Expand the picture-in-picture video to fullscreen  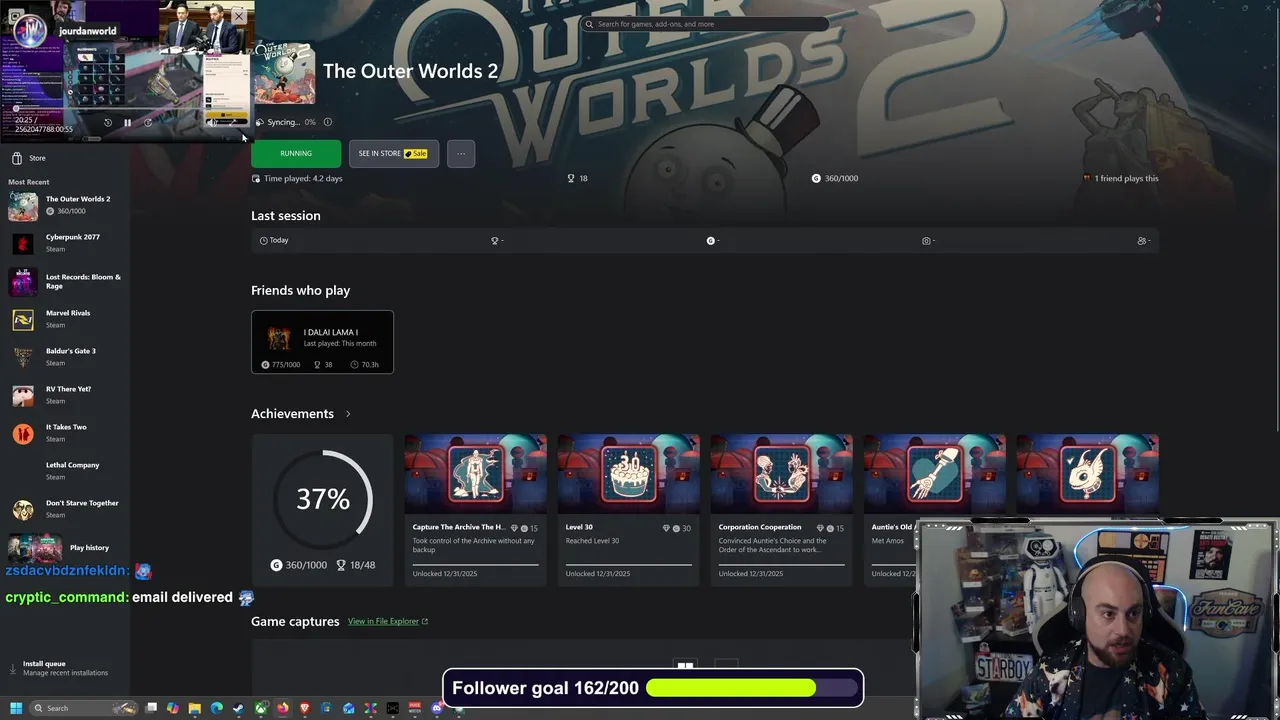233,122
